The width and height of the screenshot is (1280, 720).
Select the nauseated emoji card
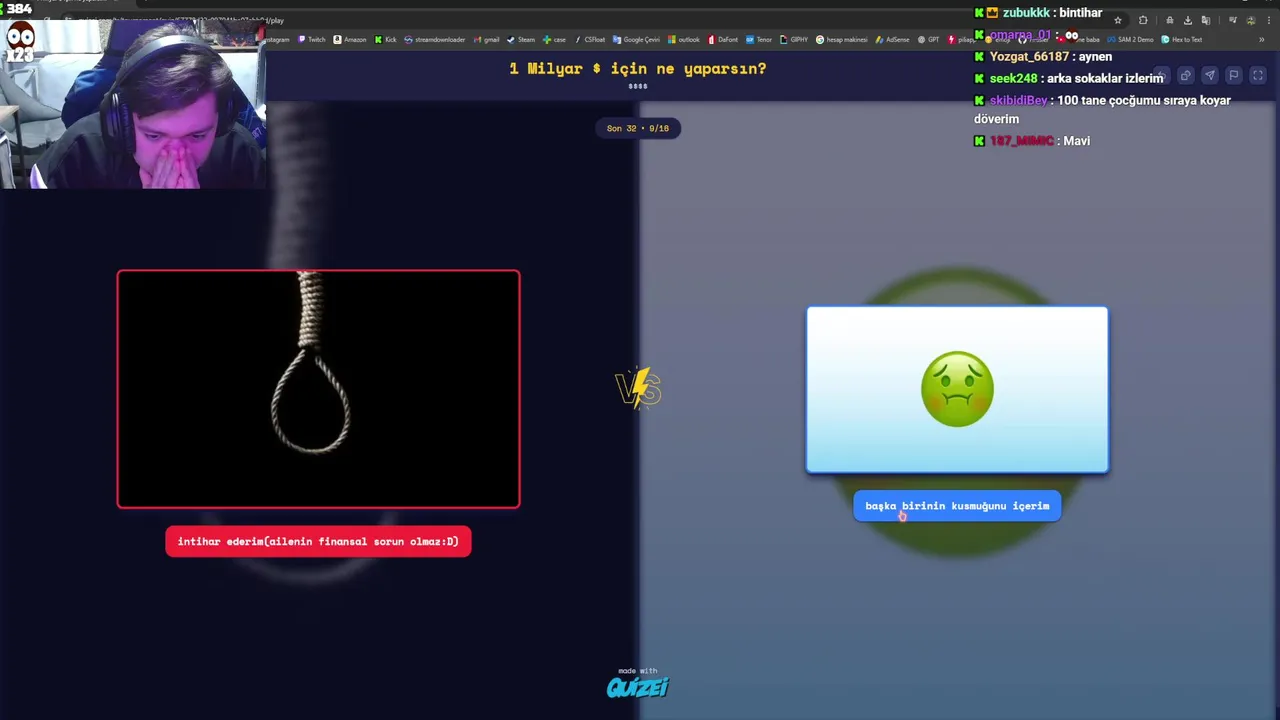point(957,389)
